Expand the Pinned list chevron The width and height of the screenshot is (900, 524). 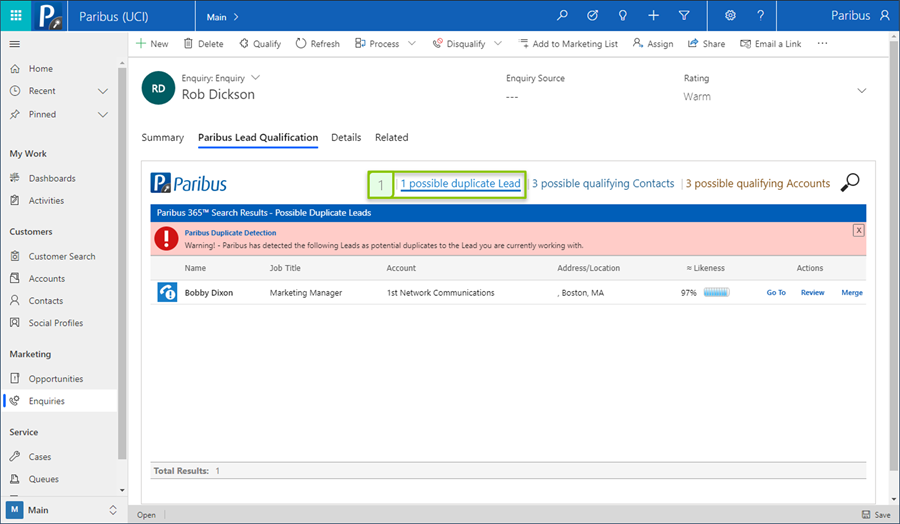(x=103, y=114)
